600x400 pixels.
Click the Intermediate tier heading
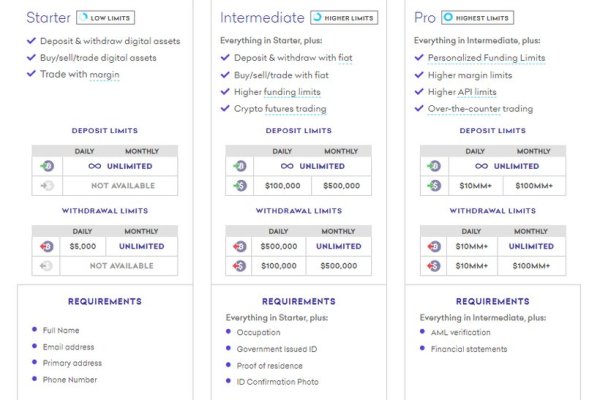point(260,18)
